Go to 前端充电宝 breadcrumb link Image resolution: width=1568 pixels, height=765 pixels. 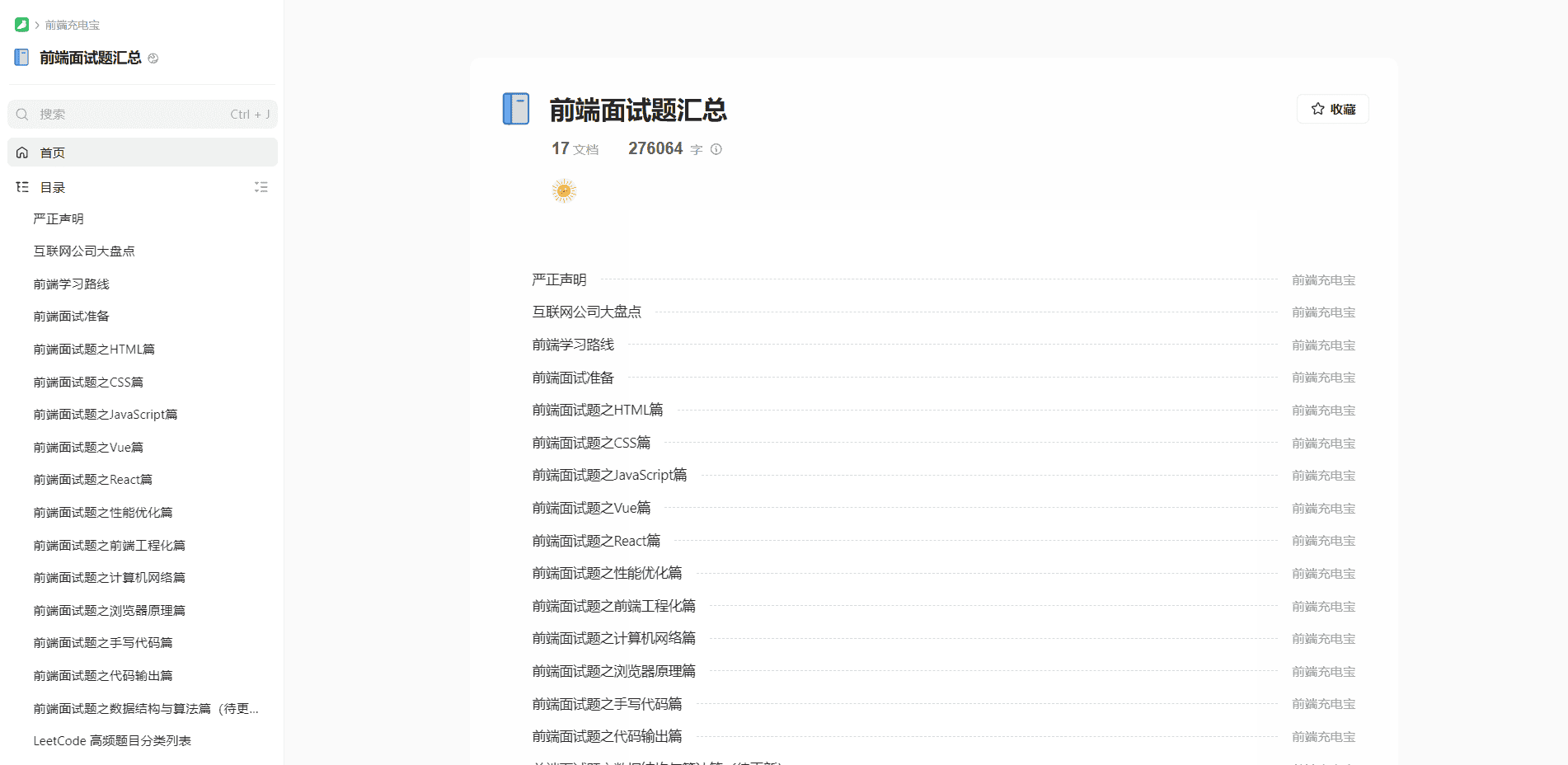coord(73,25)
